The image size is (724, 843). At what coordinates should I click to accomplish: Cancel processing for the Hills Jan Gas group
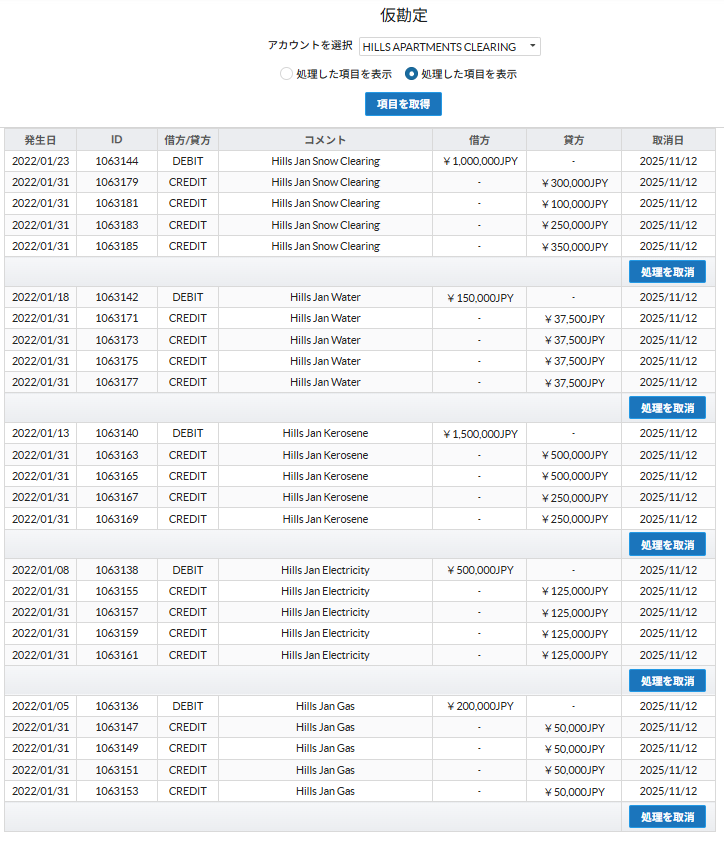click(667, 817)
